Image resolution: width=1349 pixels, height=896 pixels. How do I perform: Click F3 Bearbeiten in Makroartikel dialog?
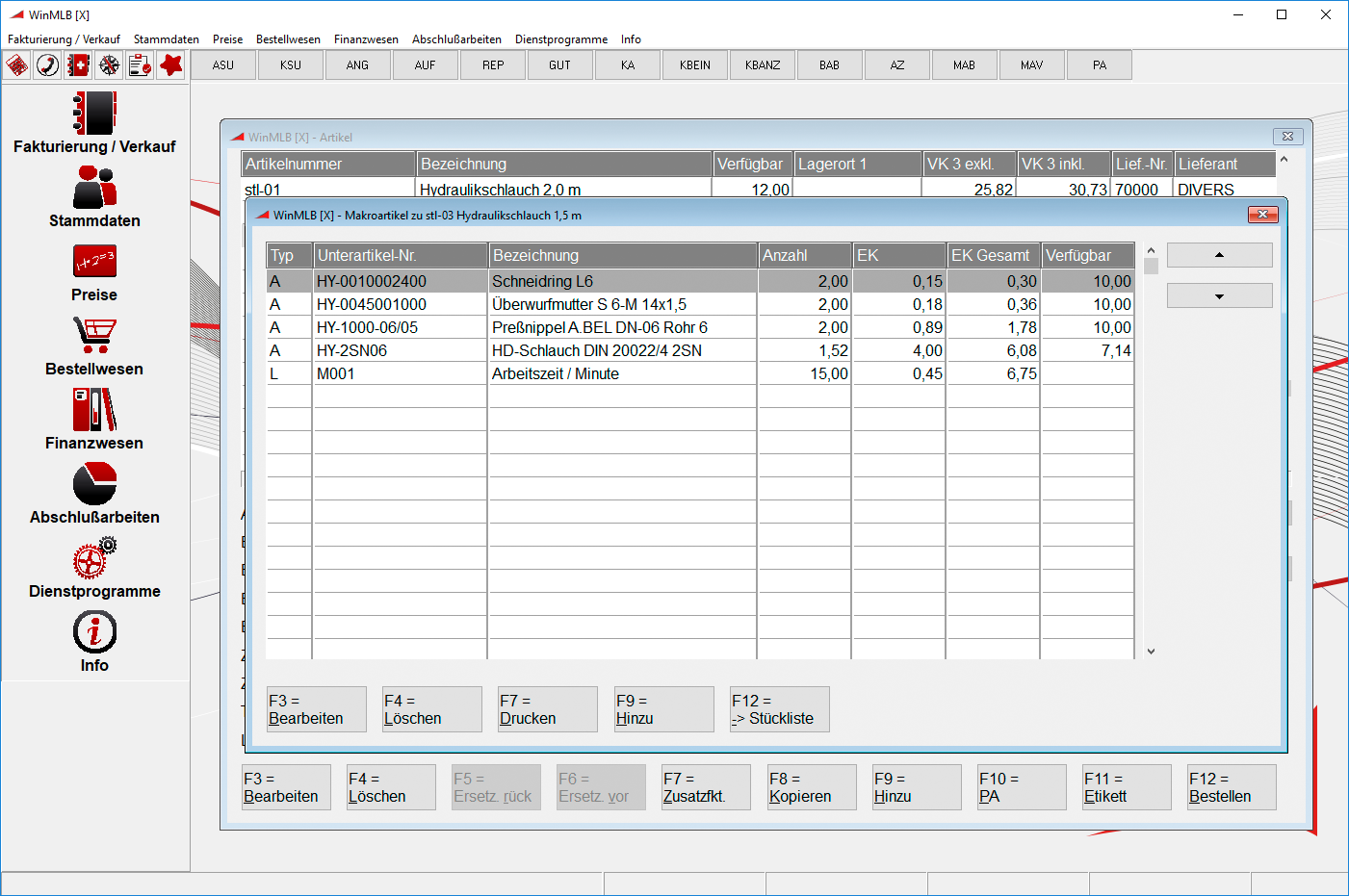coord(317,709)
